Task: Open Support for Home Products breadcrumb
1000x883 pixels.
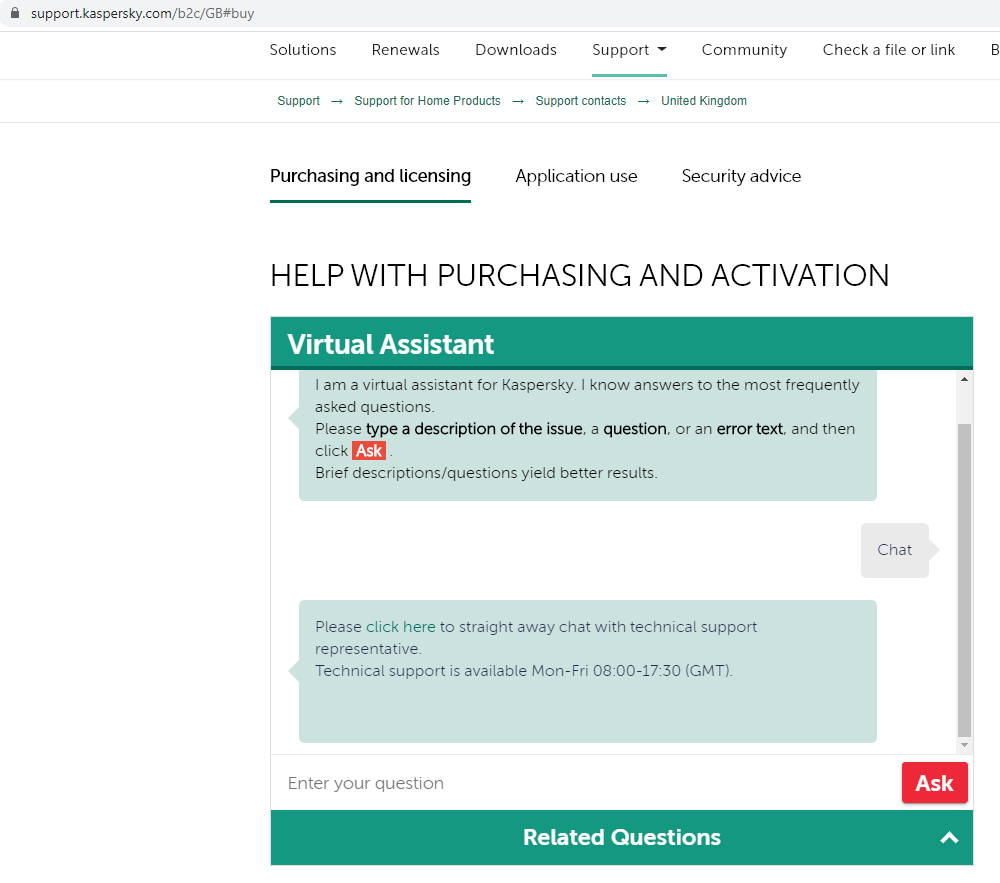Action: [x=427, y=101]
